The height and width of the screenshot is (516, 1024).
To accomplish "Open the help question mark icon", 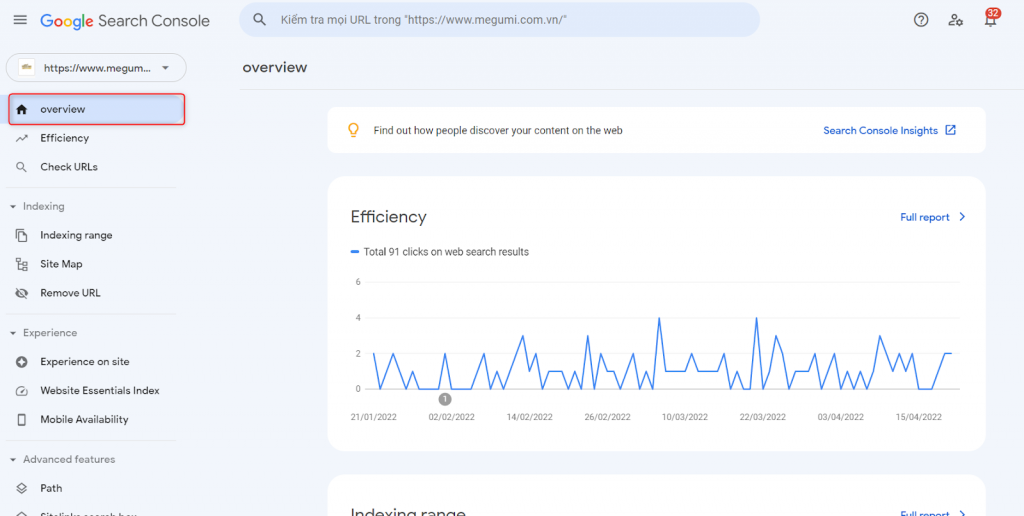I will [x=921, y=20].
